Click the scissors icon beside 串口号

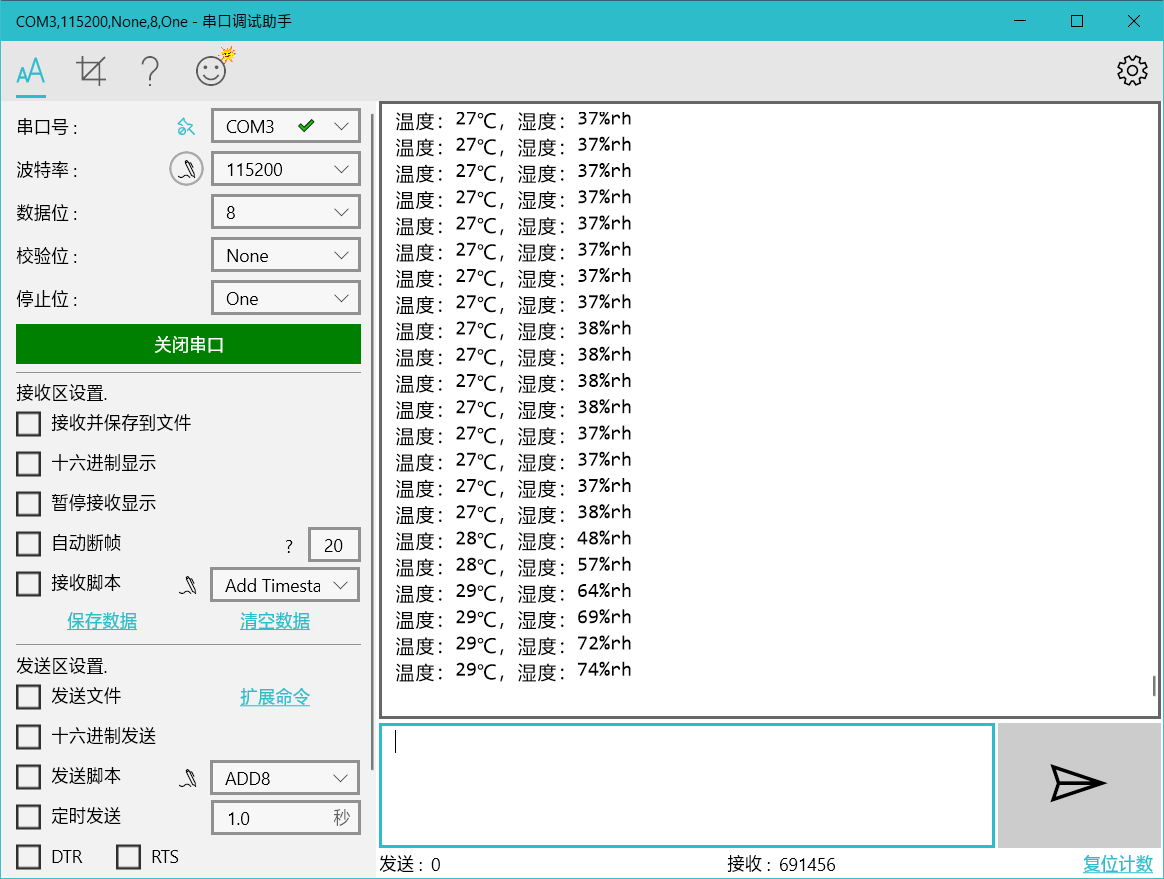click(x=186, y=127)
